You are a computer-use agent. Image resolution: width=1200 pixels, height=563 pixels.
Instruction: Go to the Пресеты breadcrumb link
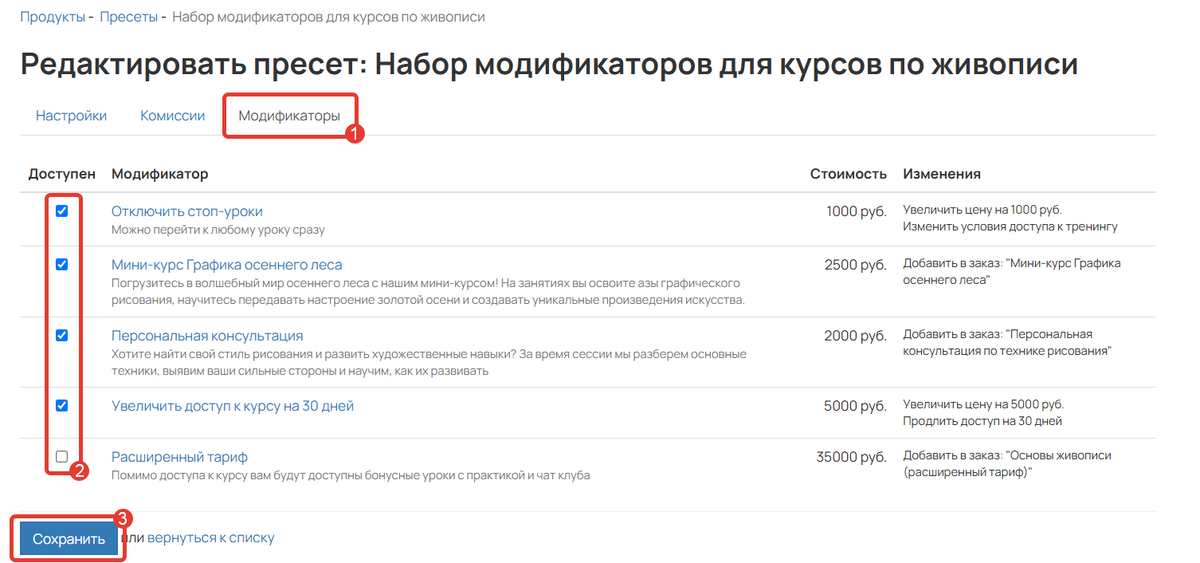click(x=128, y=17)
